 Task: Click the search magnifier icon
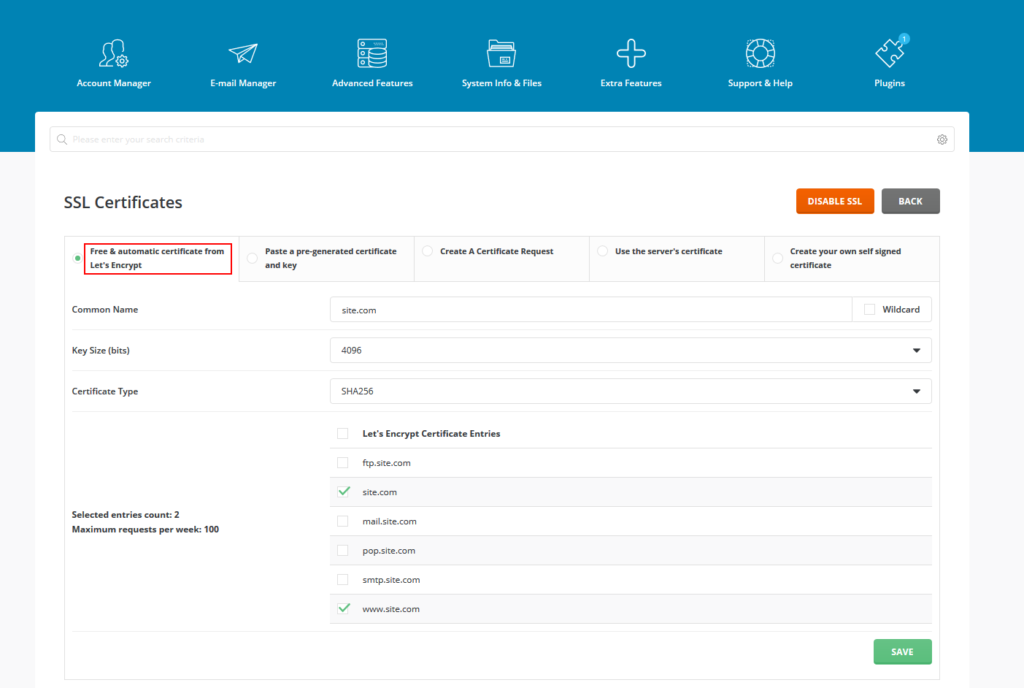[x=61, y=139]
